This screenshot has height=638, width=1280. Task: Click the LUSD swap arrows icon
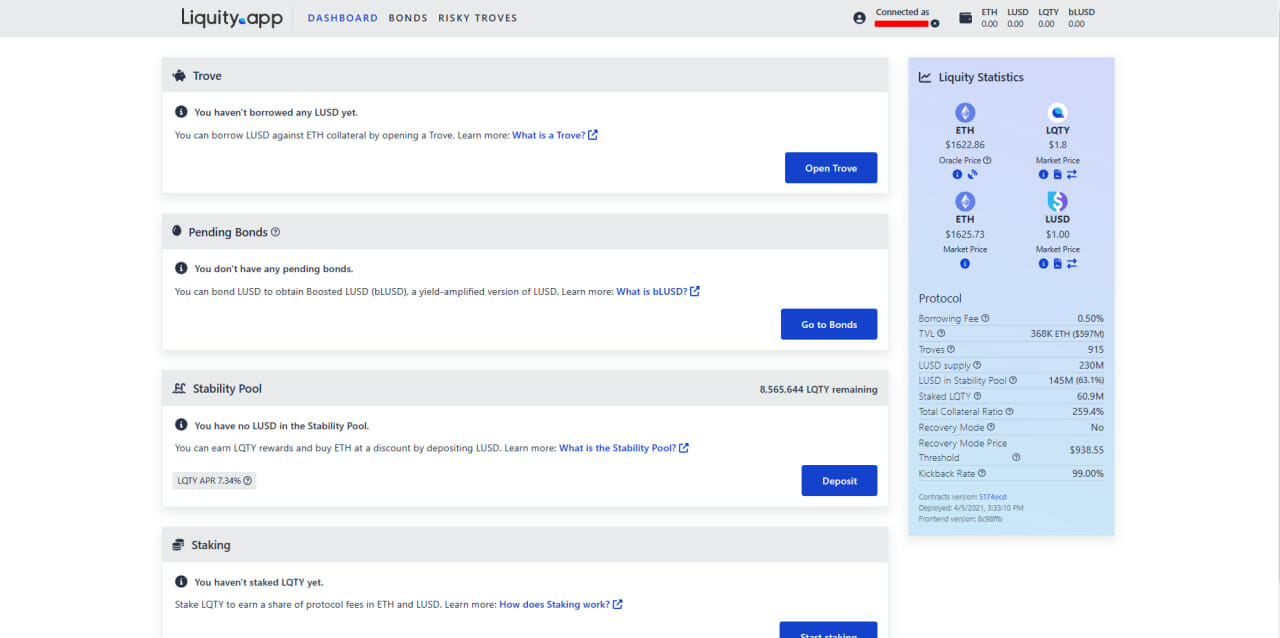(x=1072, y=264)
